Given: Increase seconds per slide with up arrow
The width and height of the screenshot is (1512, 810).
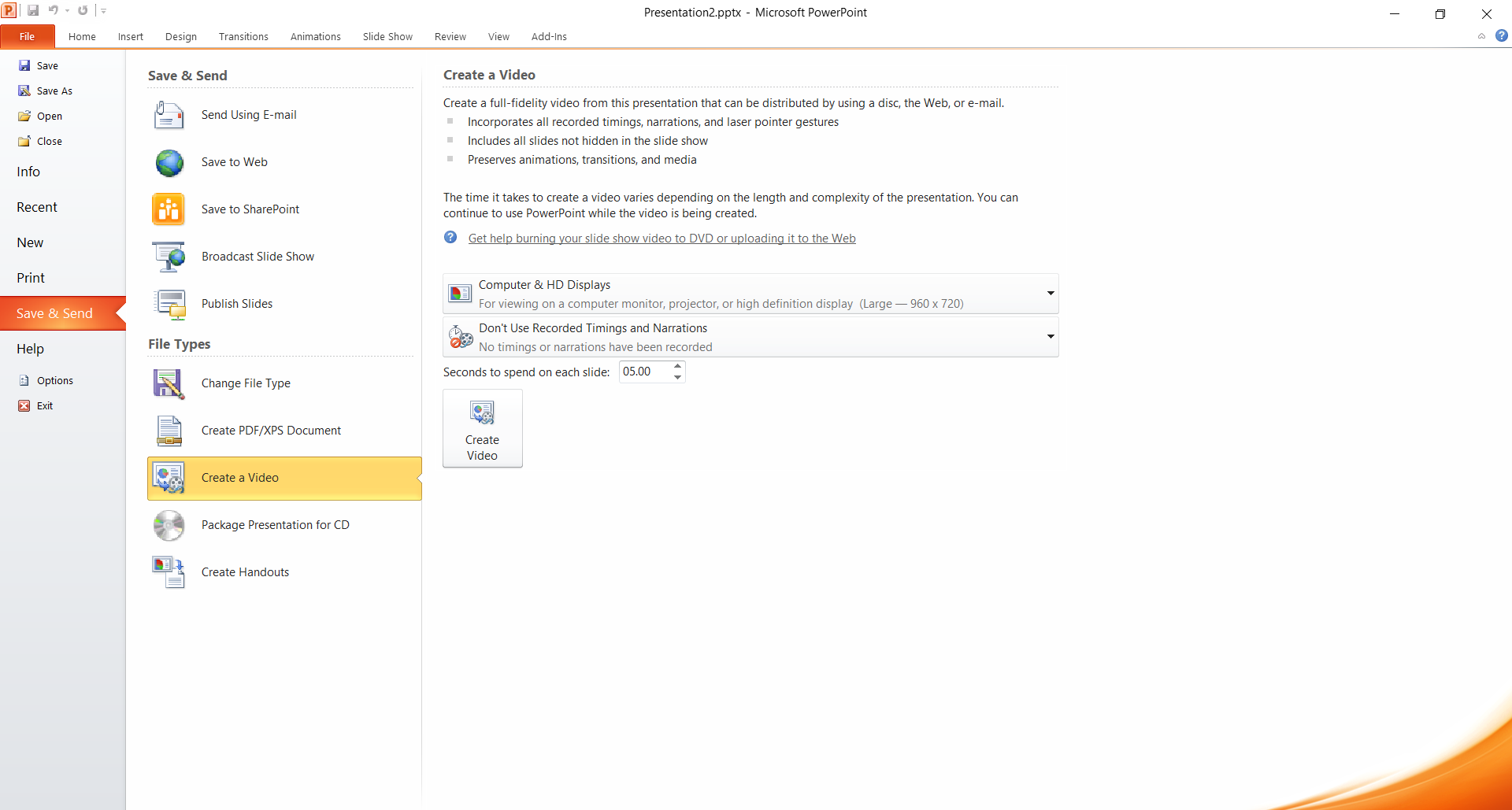Looking at the screenshot, I should (677, 366).
